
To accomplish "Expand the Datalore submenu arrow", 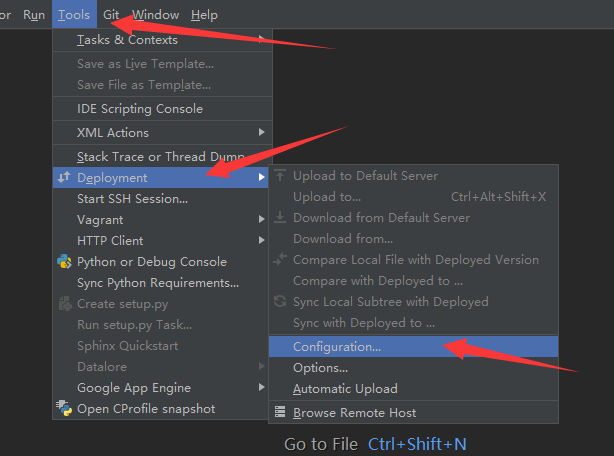I will pyautogui.click(x=262, y=366).
